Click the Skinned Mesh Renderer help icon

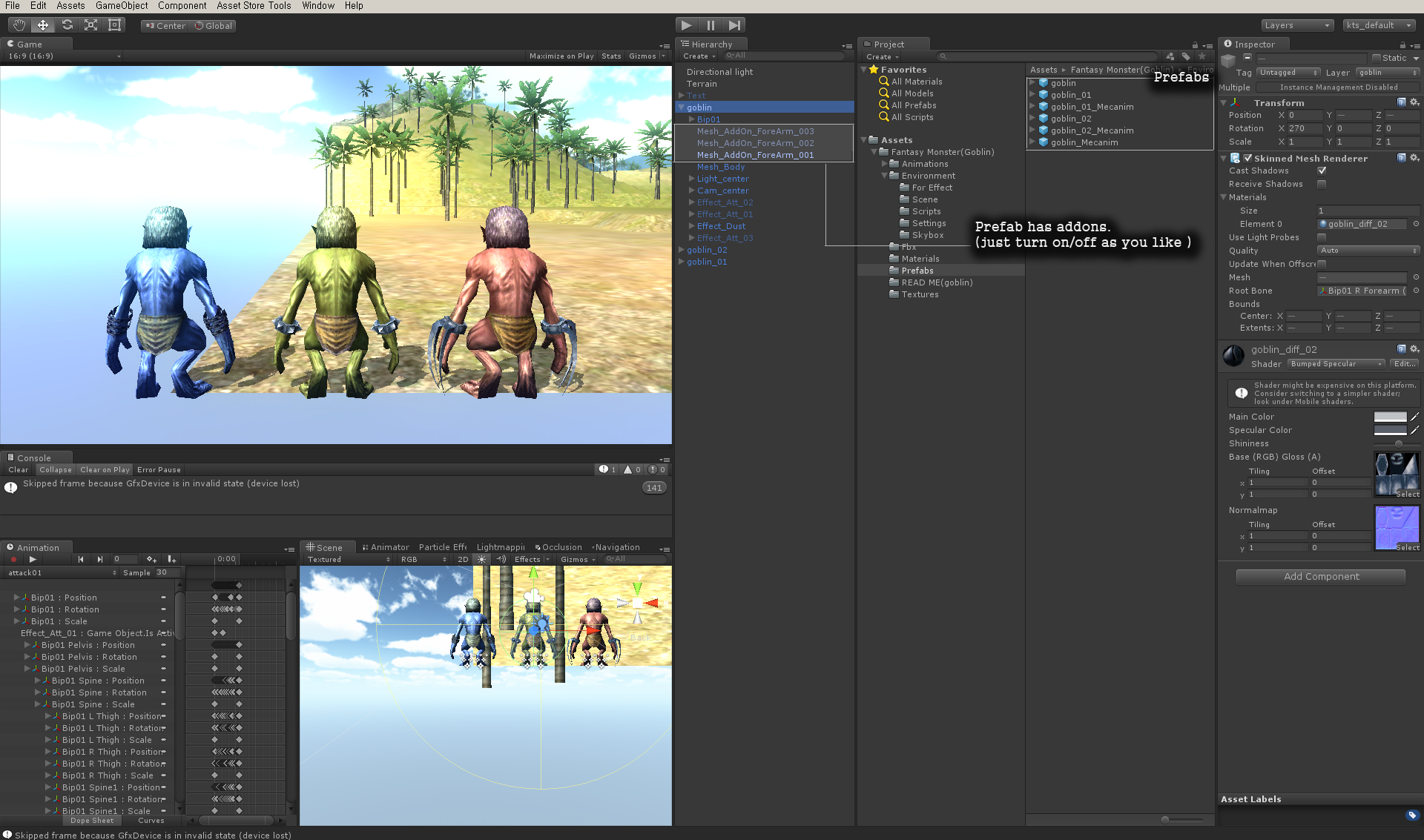(x=1402, y=158)
